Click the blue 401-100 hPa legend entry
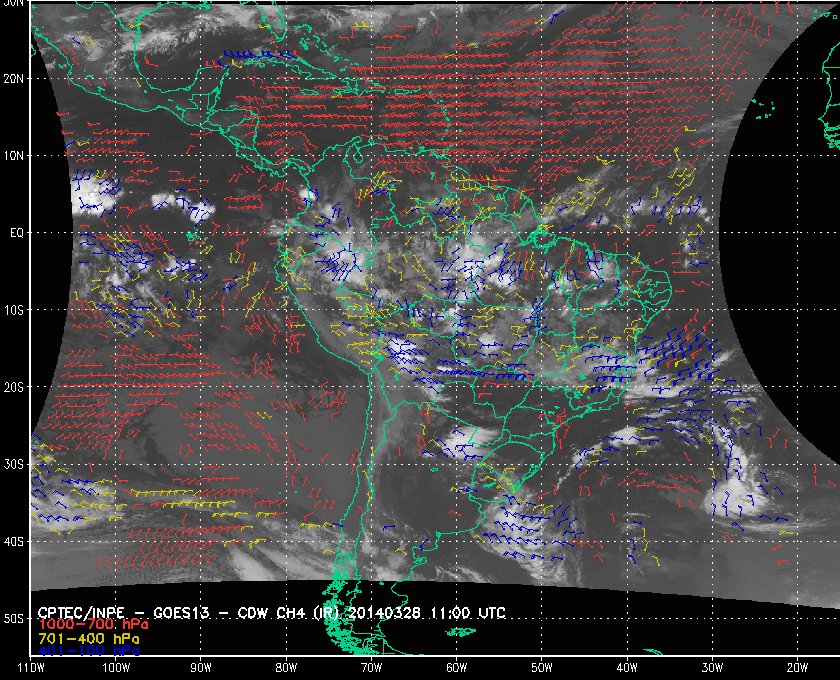Image resolution: width=840 pixels, height=680 pixels. [88, 651]
